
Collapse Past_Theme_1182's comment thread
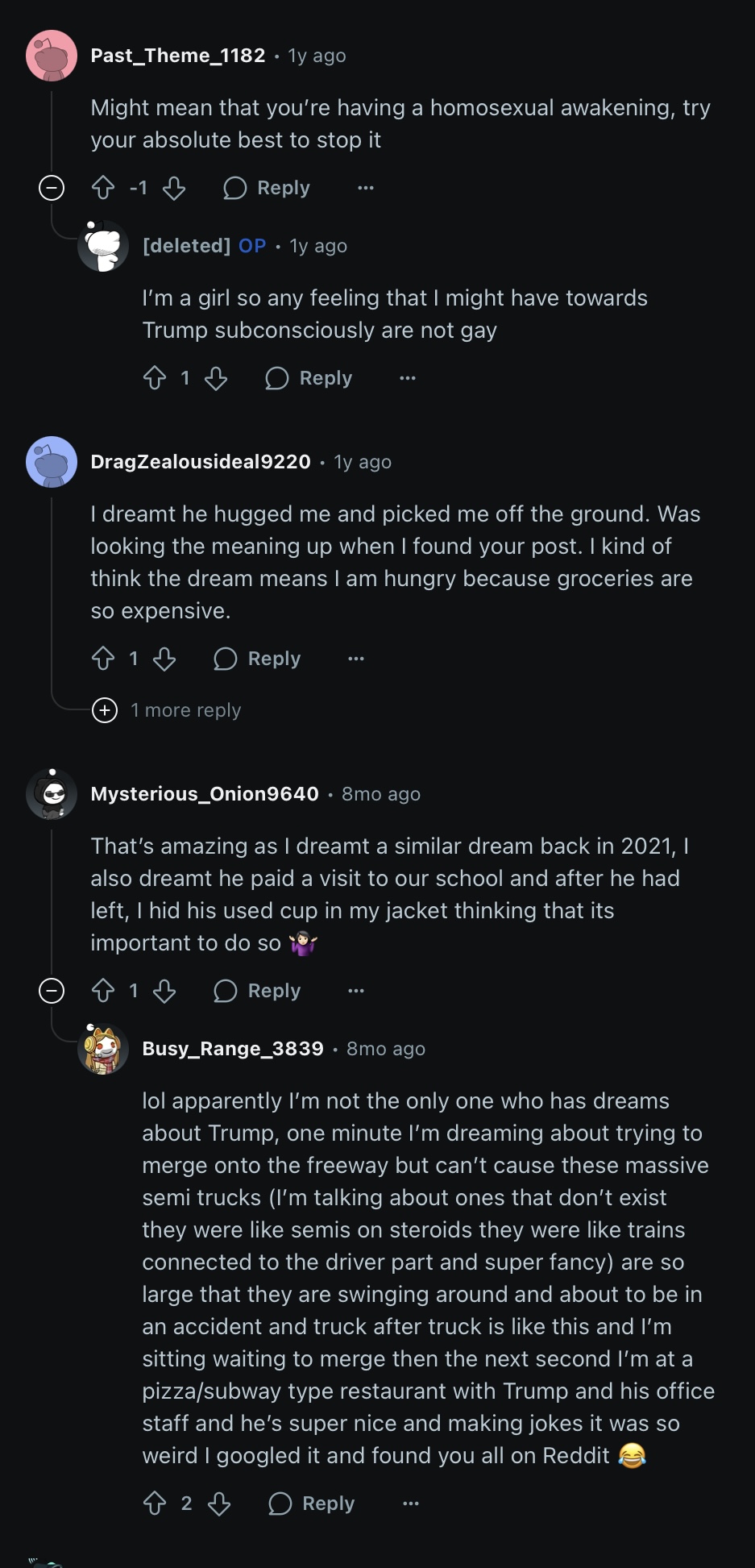(x=52, y=188)
